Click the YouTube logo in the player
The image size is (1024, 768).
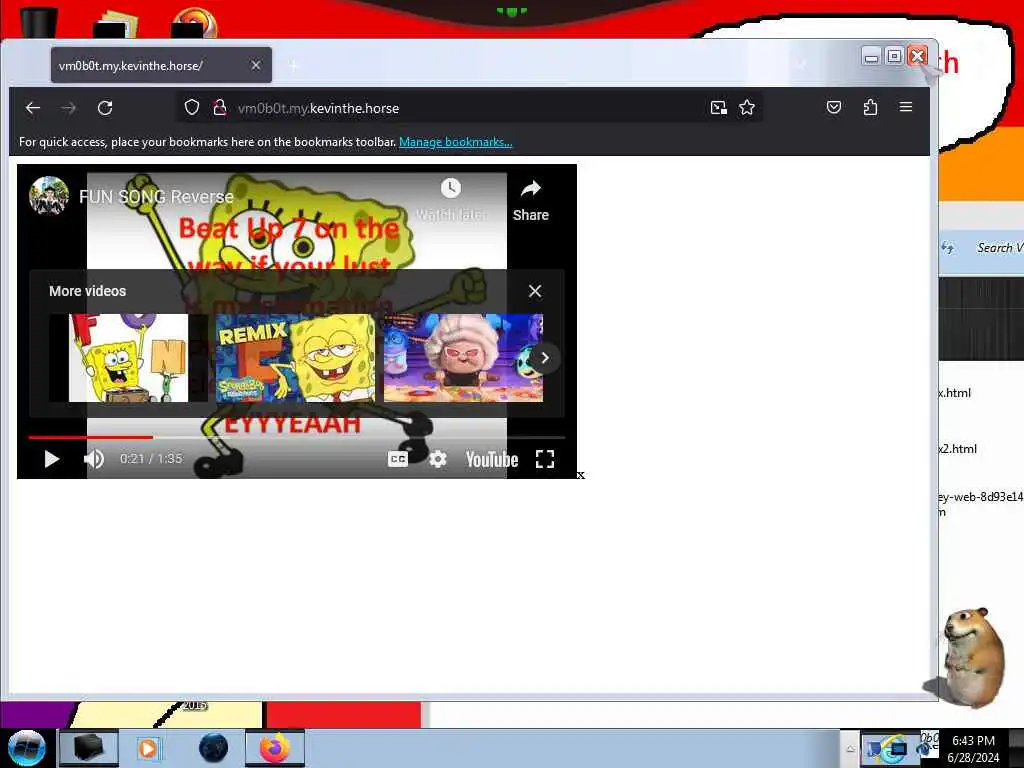coord(492,459)
